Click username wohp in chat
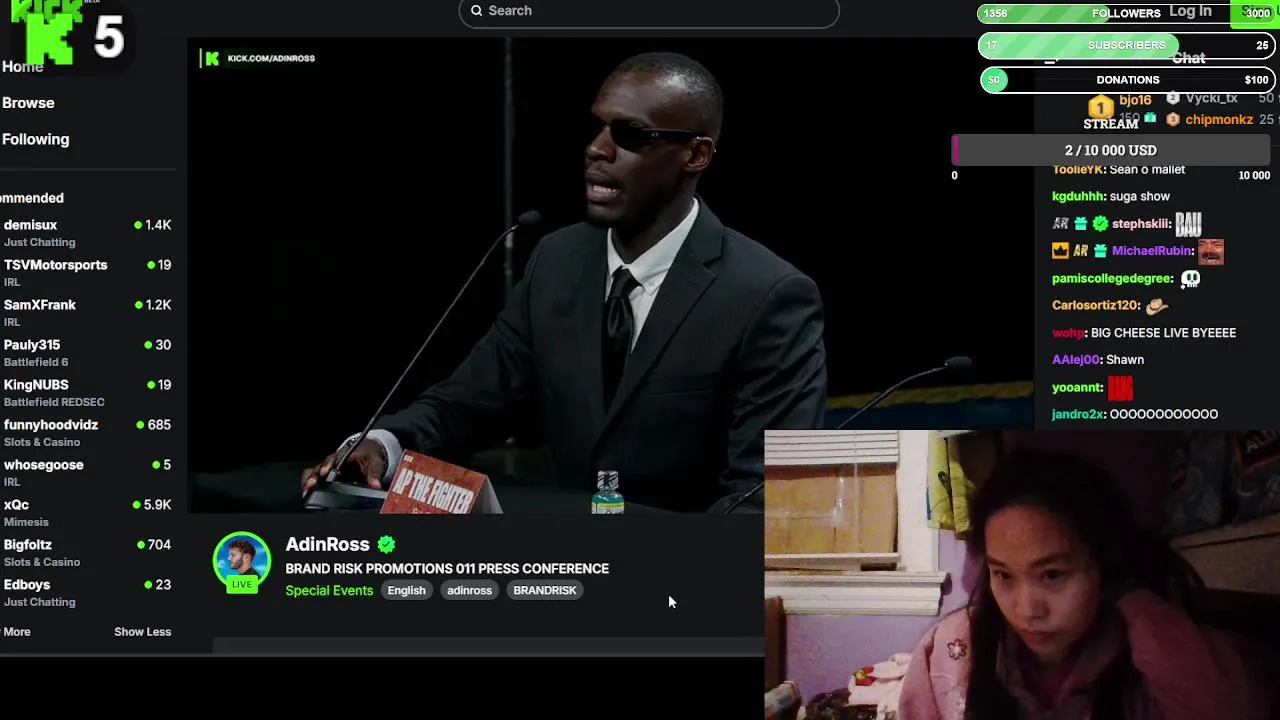The height and width of the screenshot is (720, 1280). tap(1068, 333)
